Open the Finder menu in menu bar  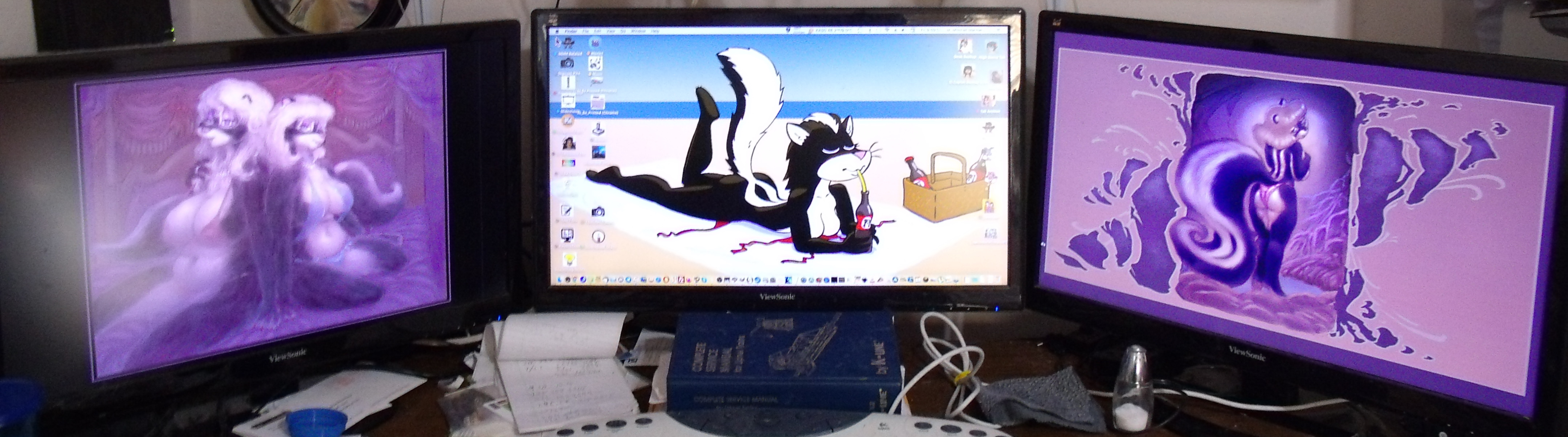pyautogui.click(x=571, y=31)
